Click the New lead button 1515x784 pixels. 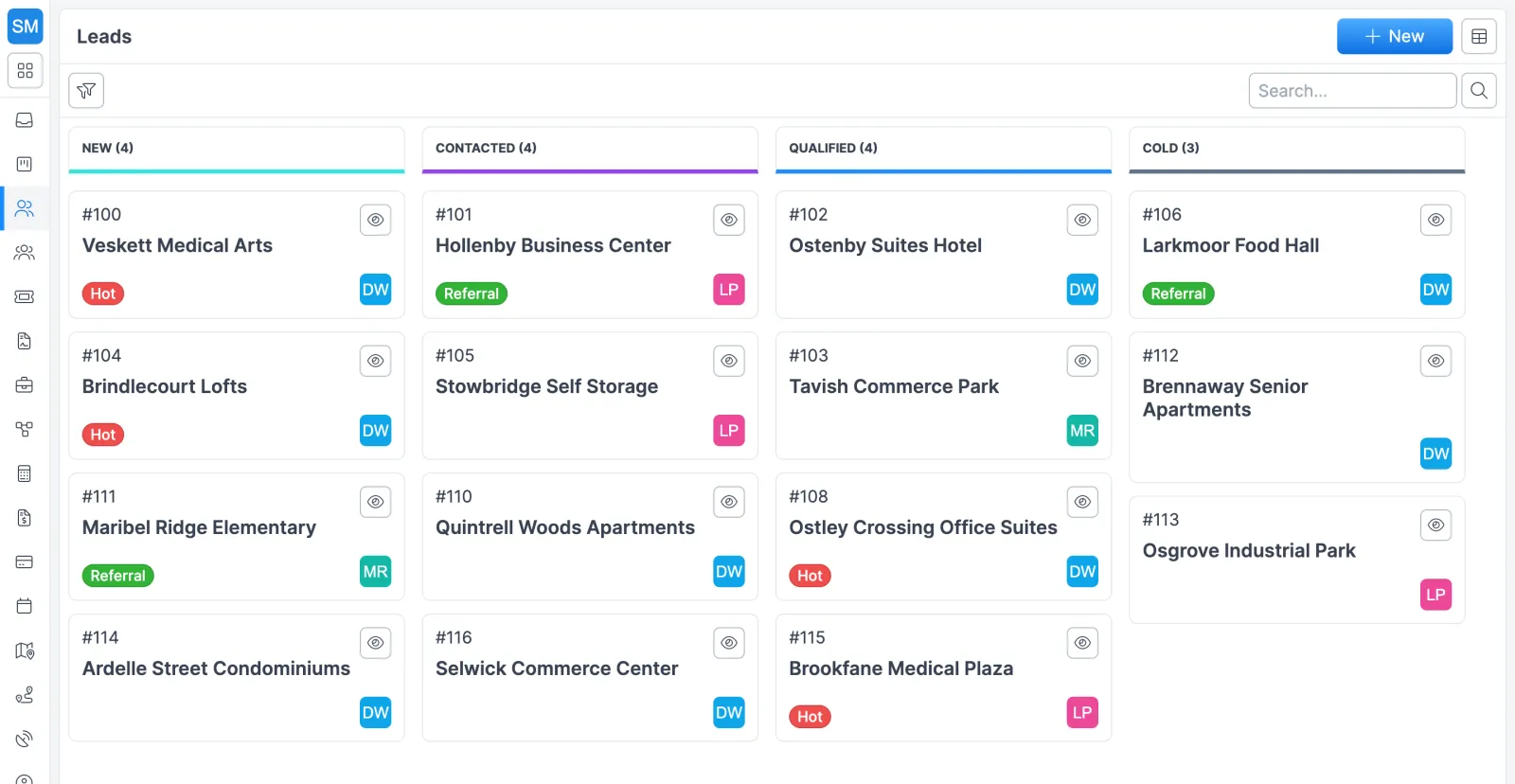[1395, 37]
